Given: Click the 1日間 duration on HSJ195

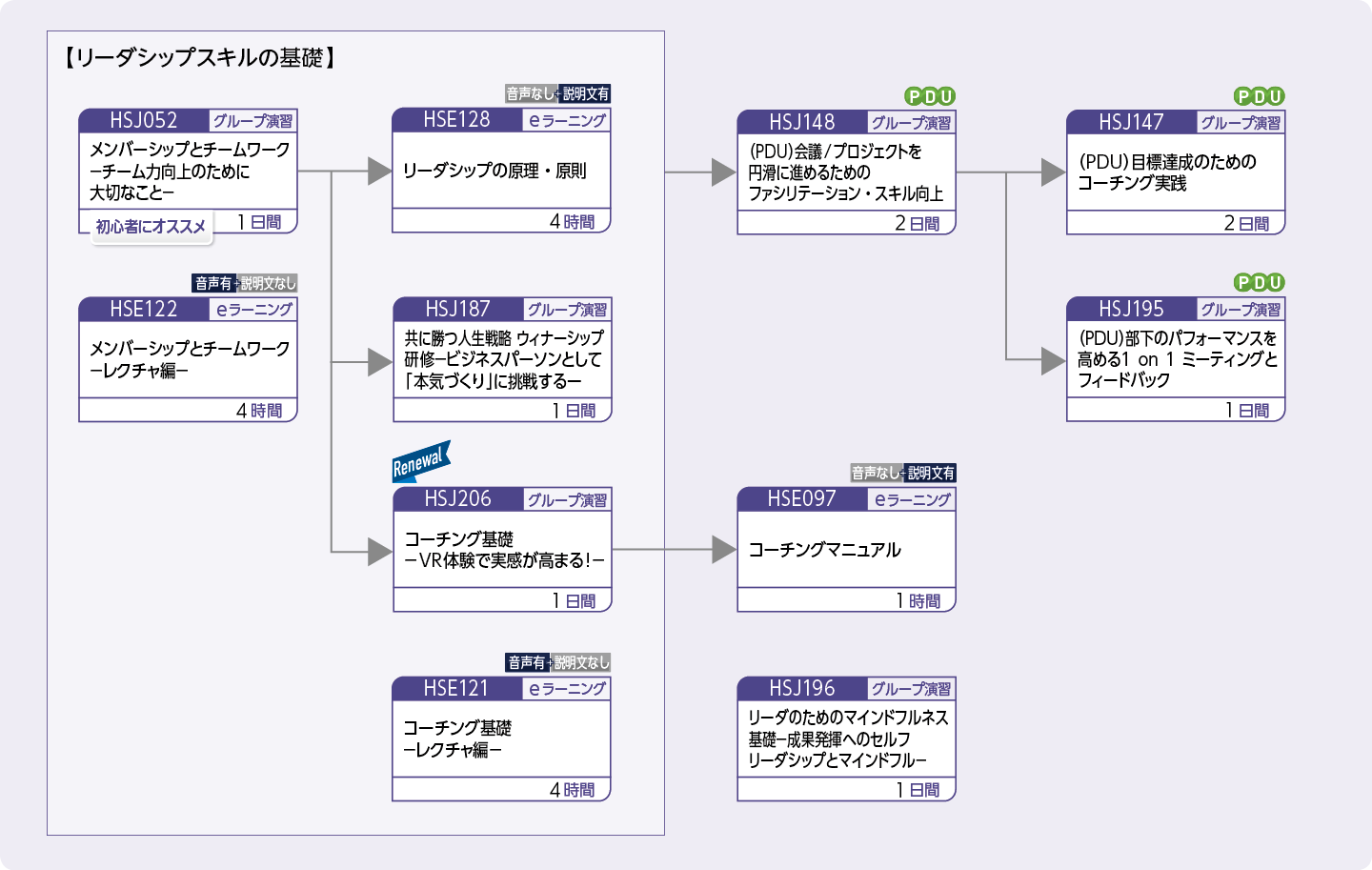Looking at the screenshot, I should (1248, 411).
